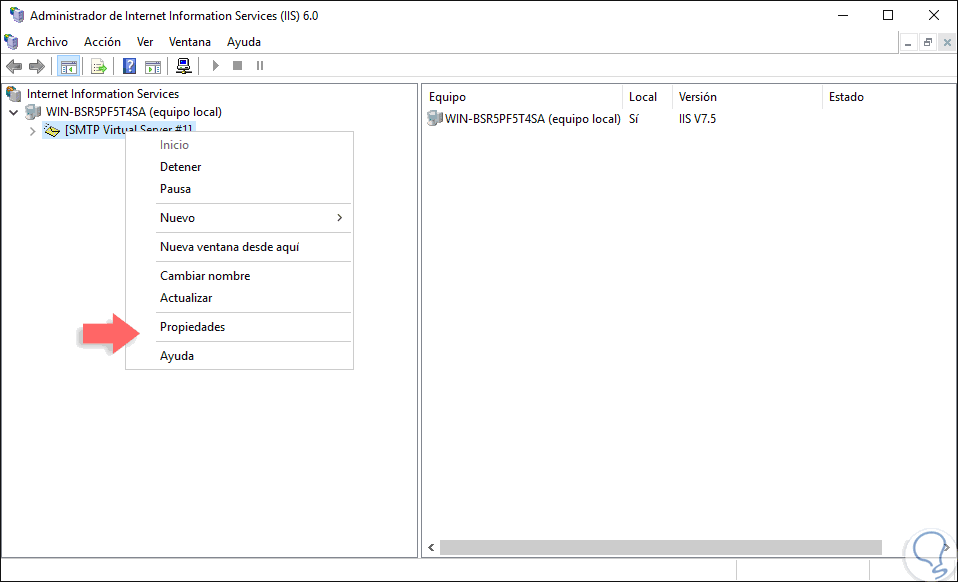This screenshot has width=958, height=582.
Task: Choose Pausa in the context menu
Action: (240, 189)
